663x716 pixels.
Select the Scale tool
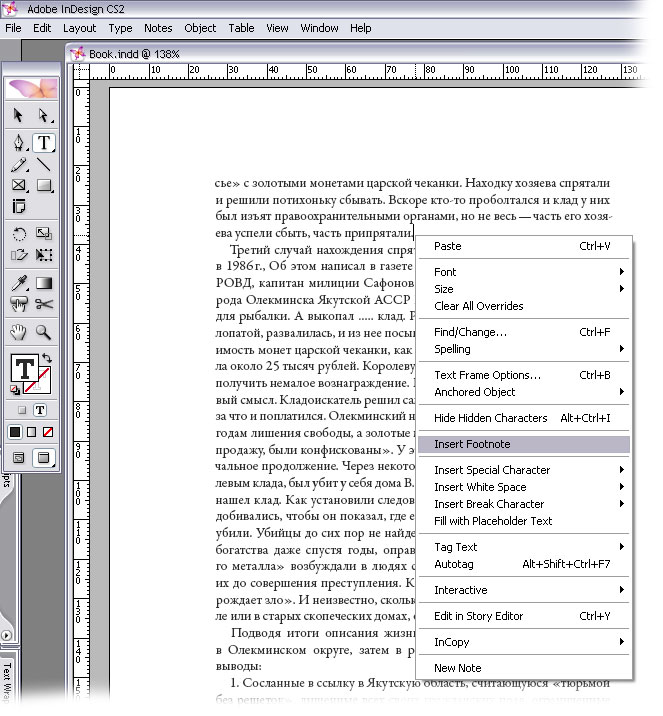[44, 233]
